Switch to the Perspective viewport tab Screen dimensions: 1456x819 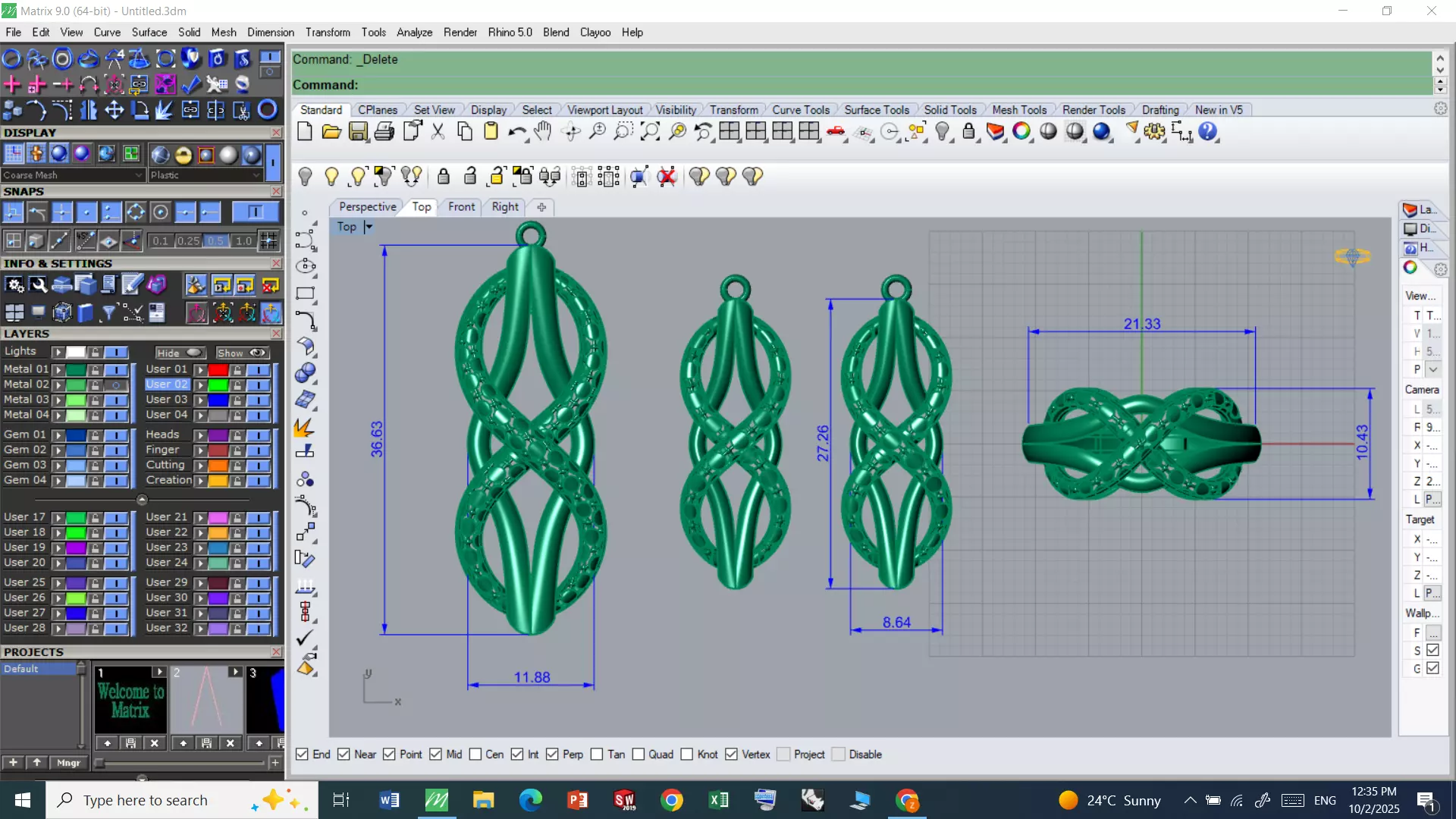(367, 207)
